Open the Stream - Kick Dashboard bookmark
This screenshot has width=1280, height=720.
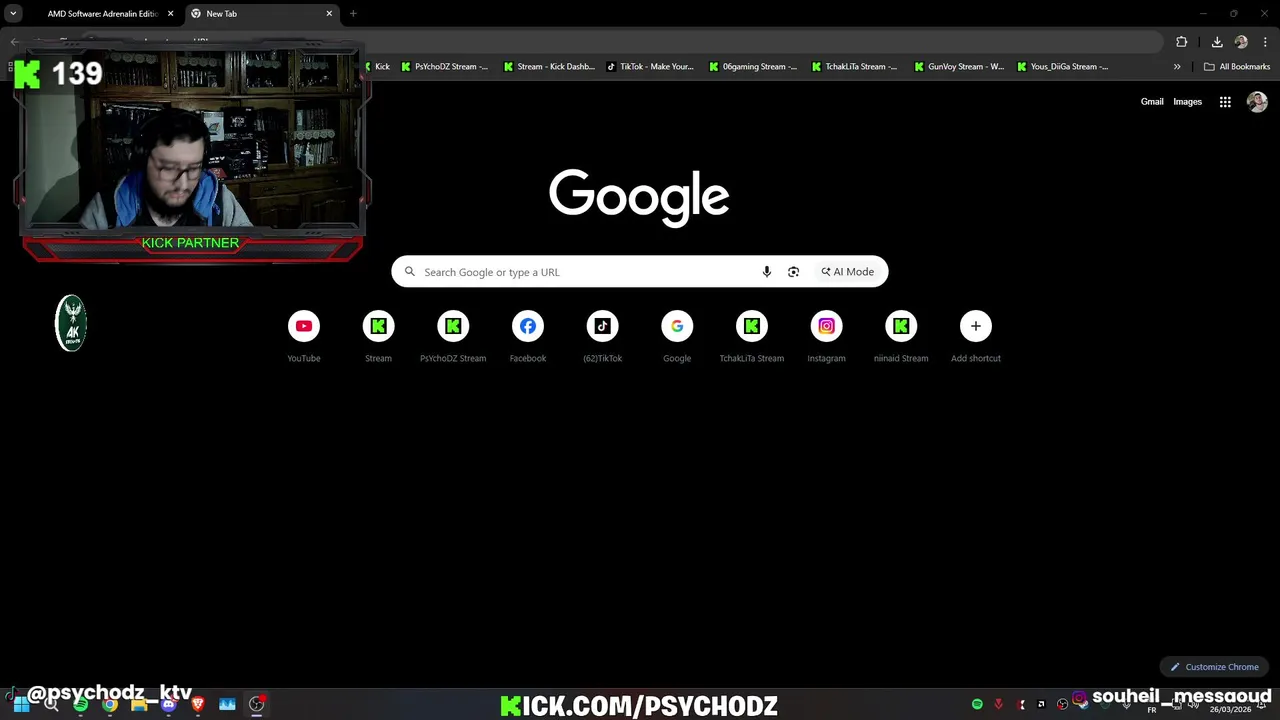(x=550, y=67)
